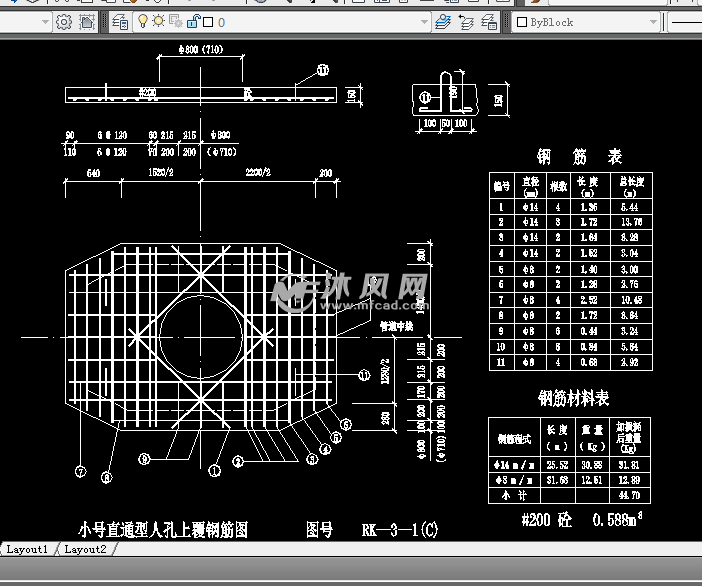Click the 44.70 subtotal cell
Viewport: 702px width, 587px height.
[x=629, y=496]
